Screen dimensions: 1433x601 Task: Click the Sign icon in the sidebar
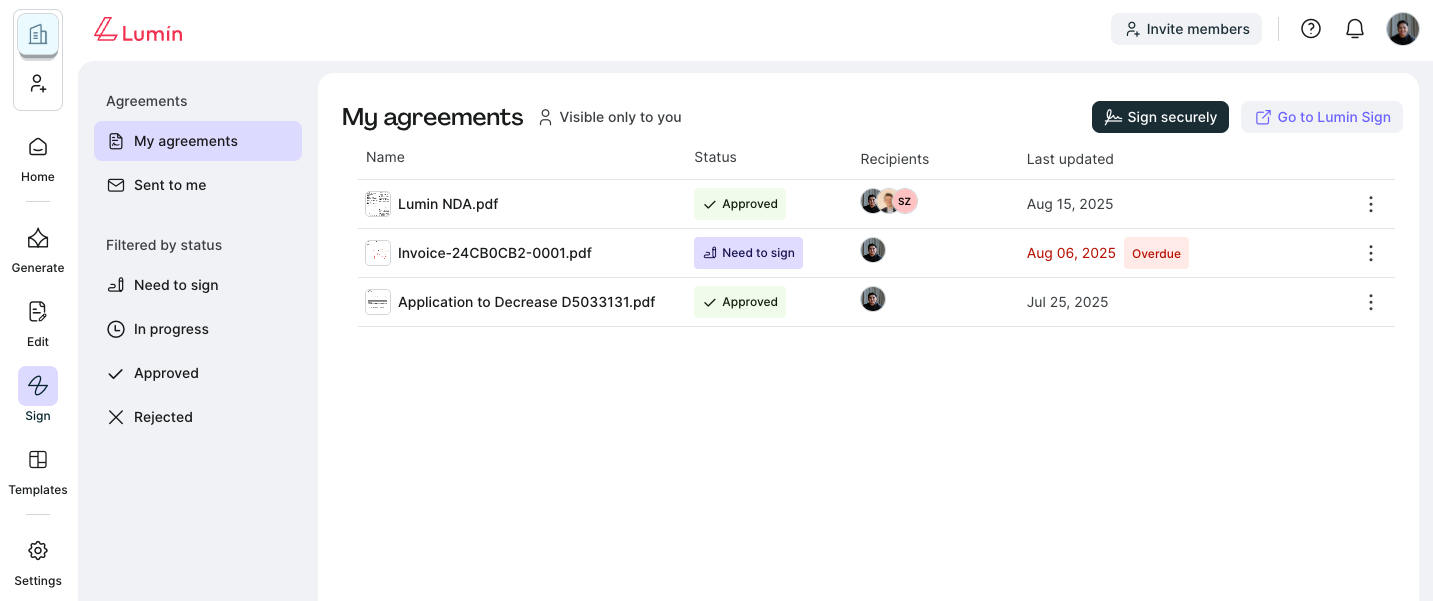[x=37, y=385]
